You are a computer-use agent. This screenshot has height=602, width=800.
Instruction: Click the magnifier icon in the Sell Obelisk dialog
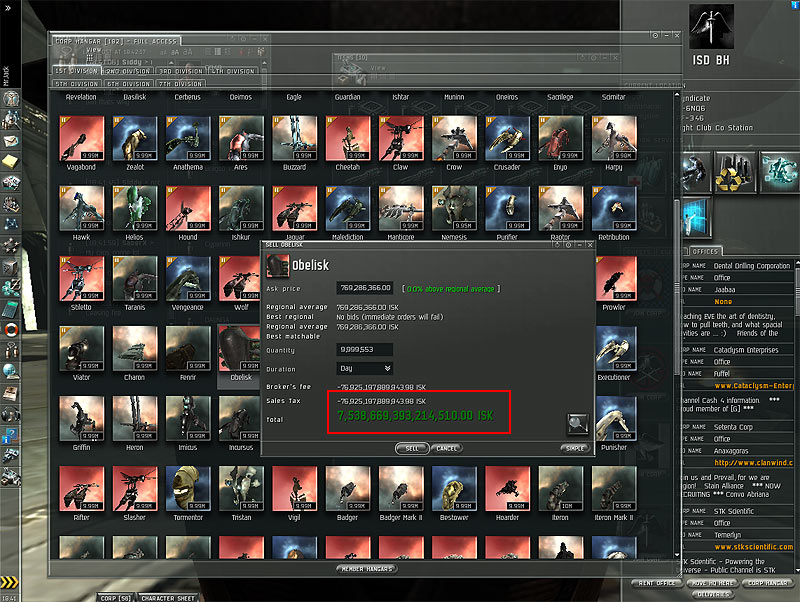[578, 423]
